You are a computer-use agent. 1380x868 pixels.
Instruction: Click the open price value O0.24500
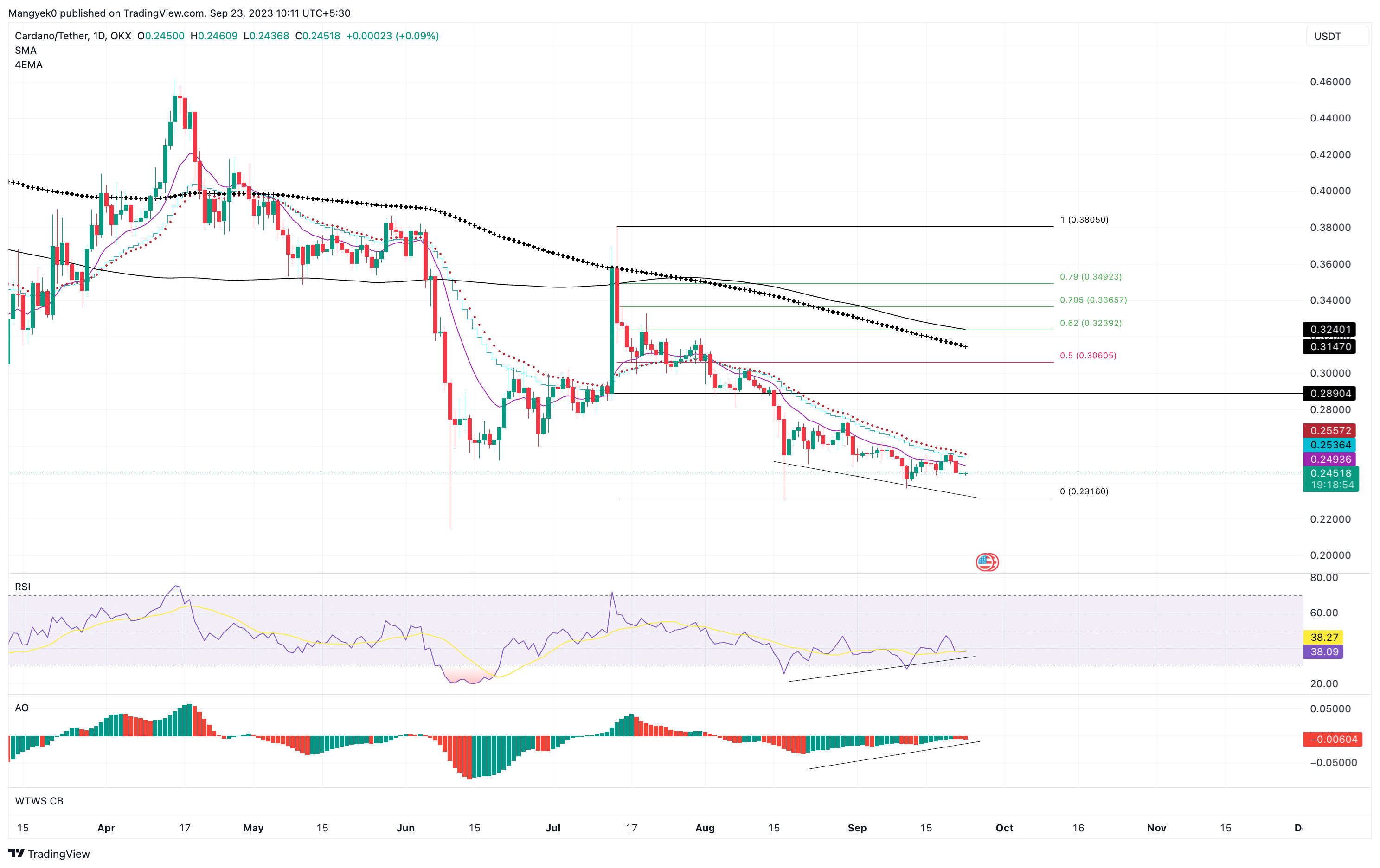tap(161, 36)
